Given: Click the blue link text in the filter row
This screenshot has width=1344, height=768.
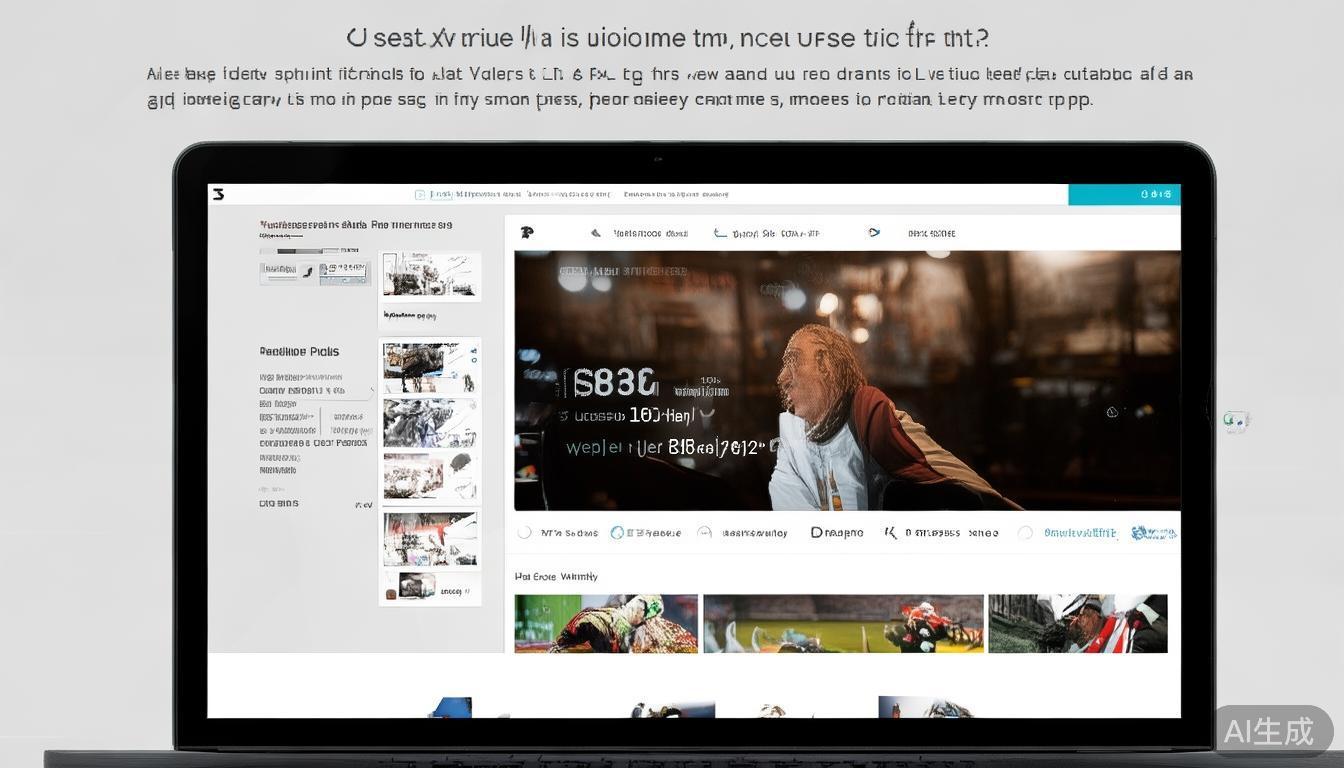Looking at the screenshot, I should click(1080, 533).
